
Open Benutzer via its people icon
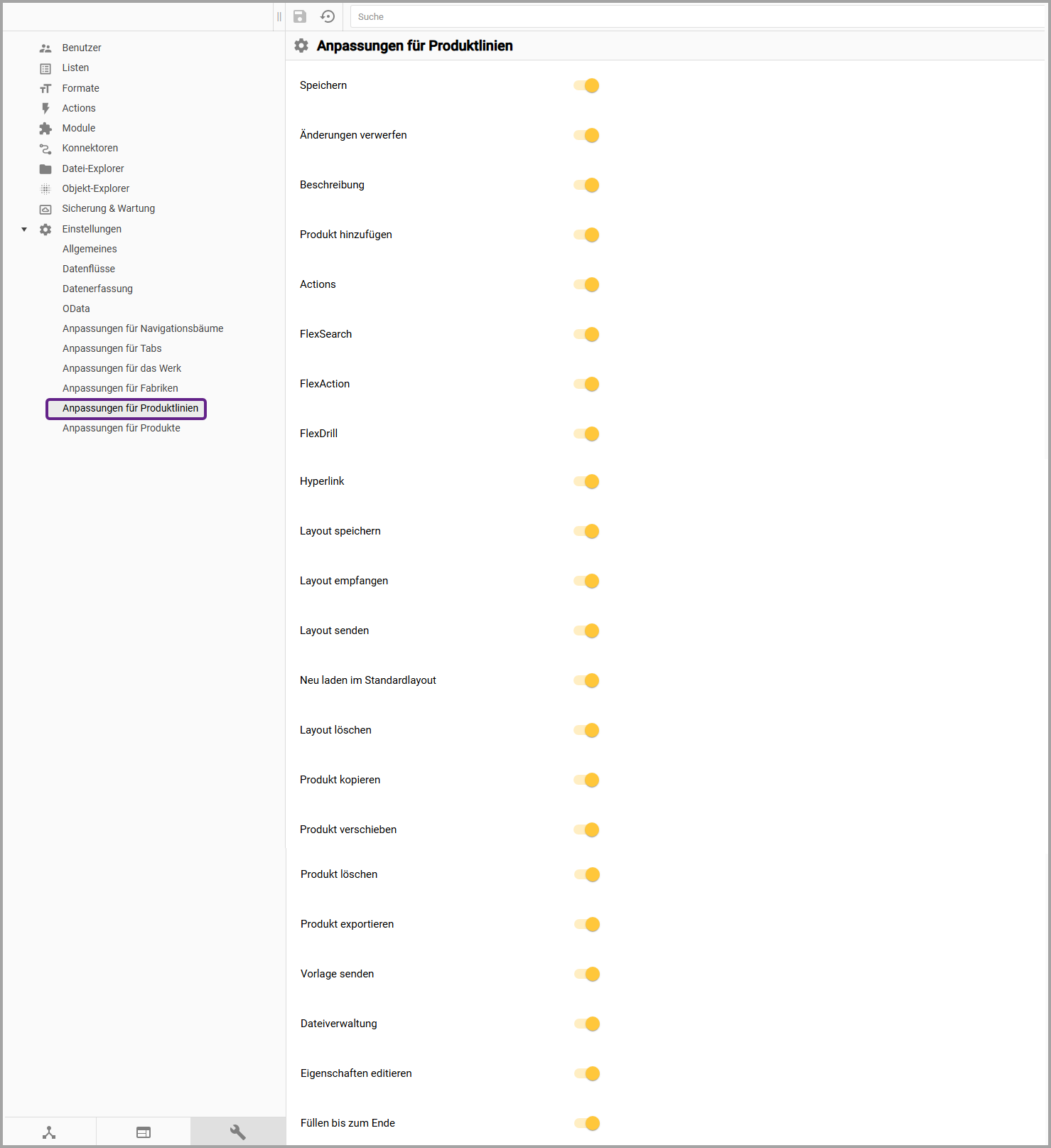click(45, 48)
